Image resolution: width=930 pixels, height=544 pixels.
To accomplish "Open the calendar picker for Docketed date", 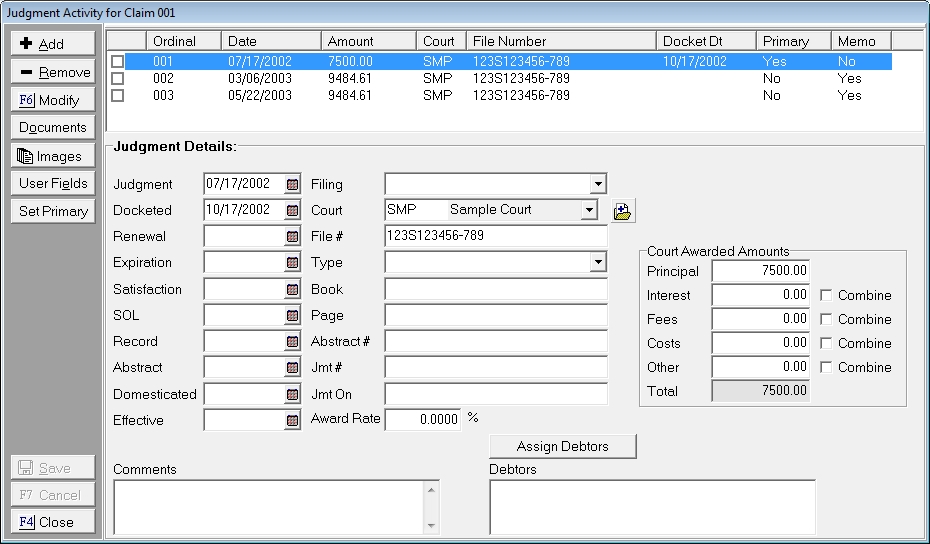I will pos(292,211).
